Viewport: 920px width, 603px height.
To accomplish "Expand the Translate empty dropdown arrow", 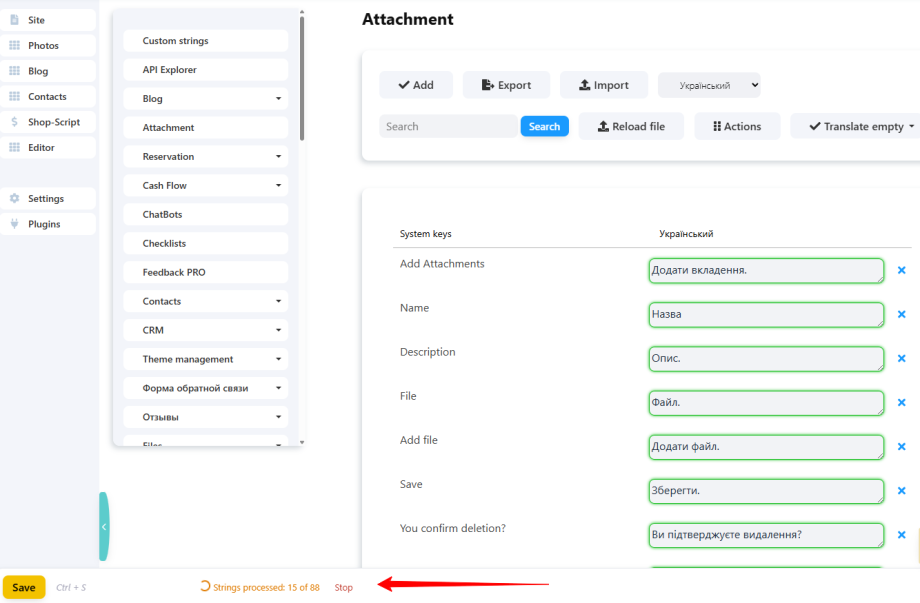I will pyautogui.click(x=912, y=126).
